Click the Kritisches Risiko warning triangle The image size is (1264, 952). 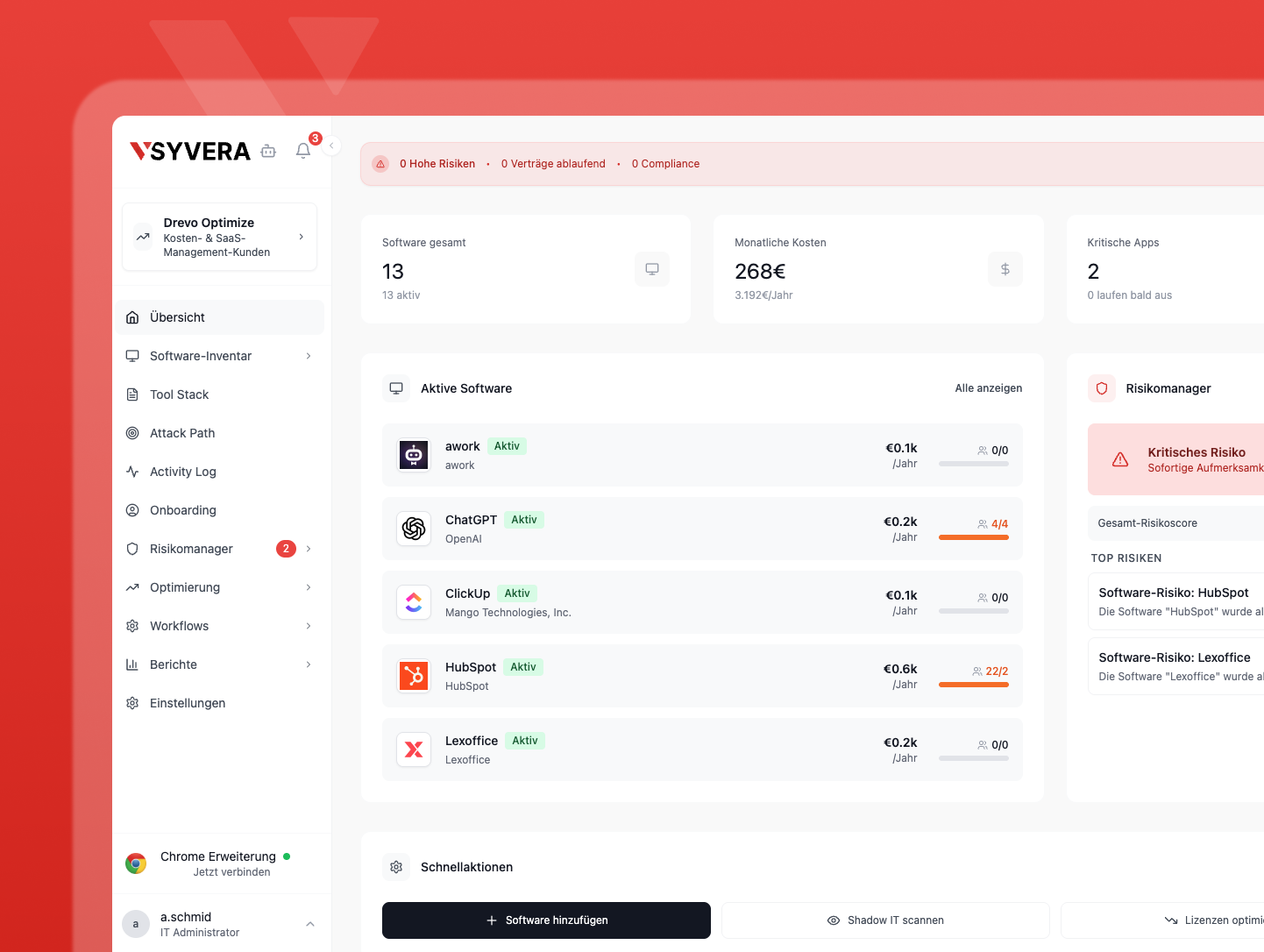tap(1120, 460)
